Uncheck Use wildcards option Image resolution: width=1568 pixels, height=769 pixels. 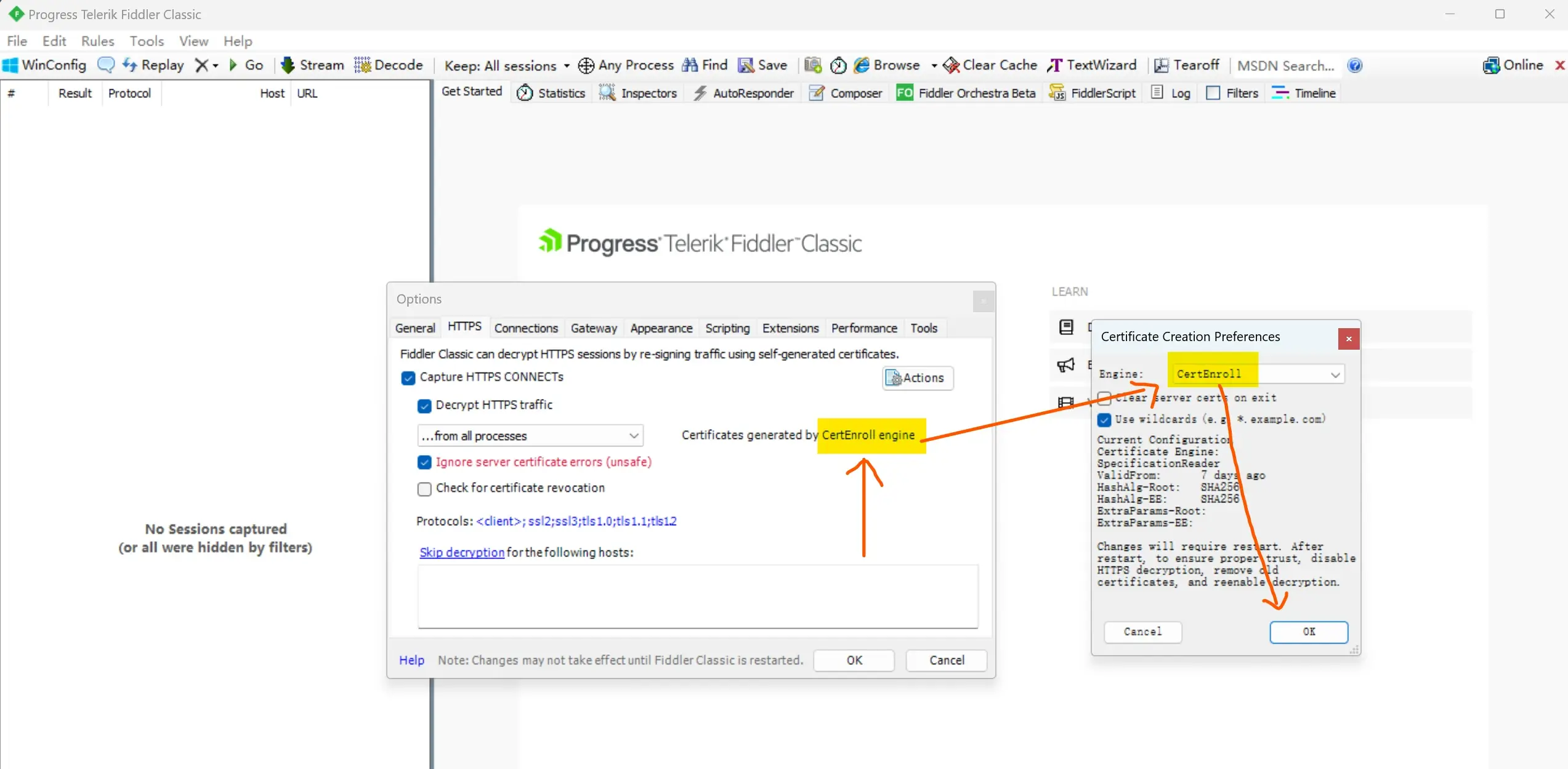[x=1104, y=419]
